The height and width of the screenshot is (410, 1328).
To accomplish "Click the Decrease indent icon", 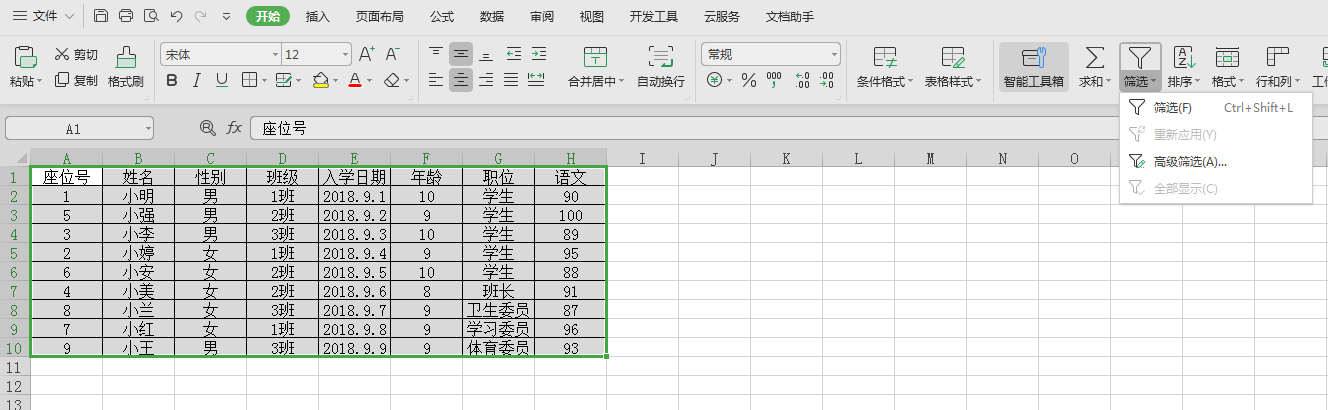I will [513, 54].
